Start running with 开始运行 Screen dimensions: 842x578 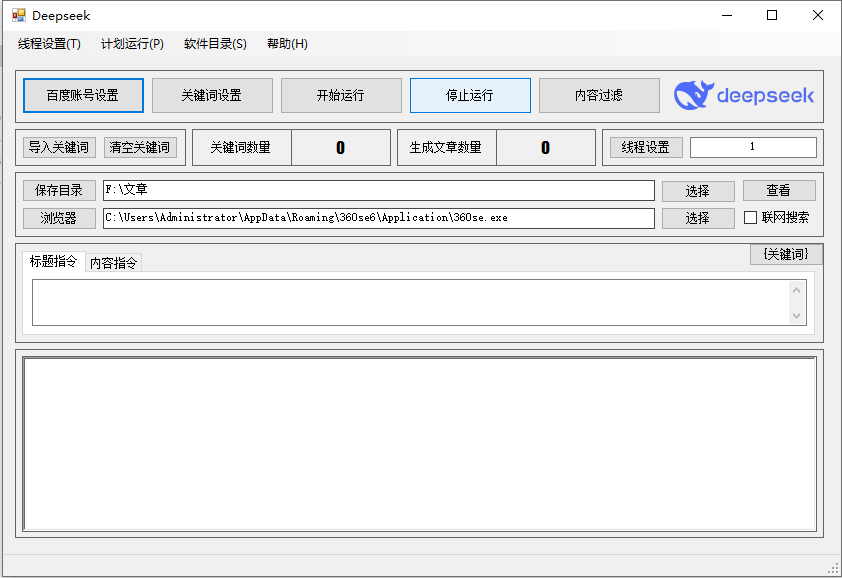[x=341, y=96]
